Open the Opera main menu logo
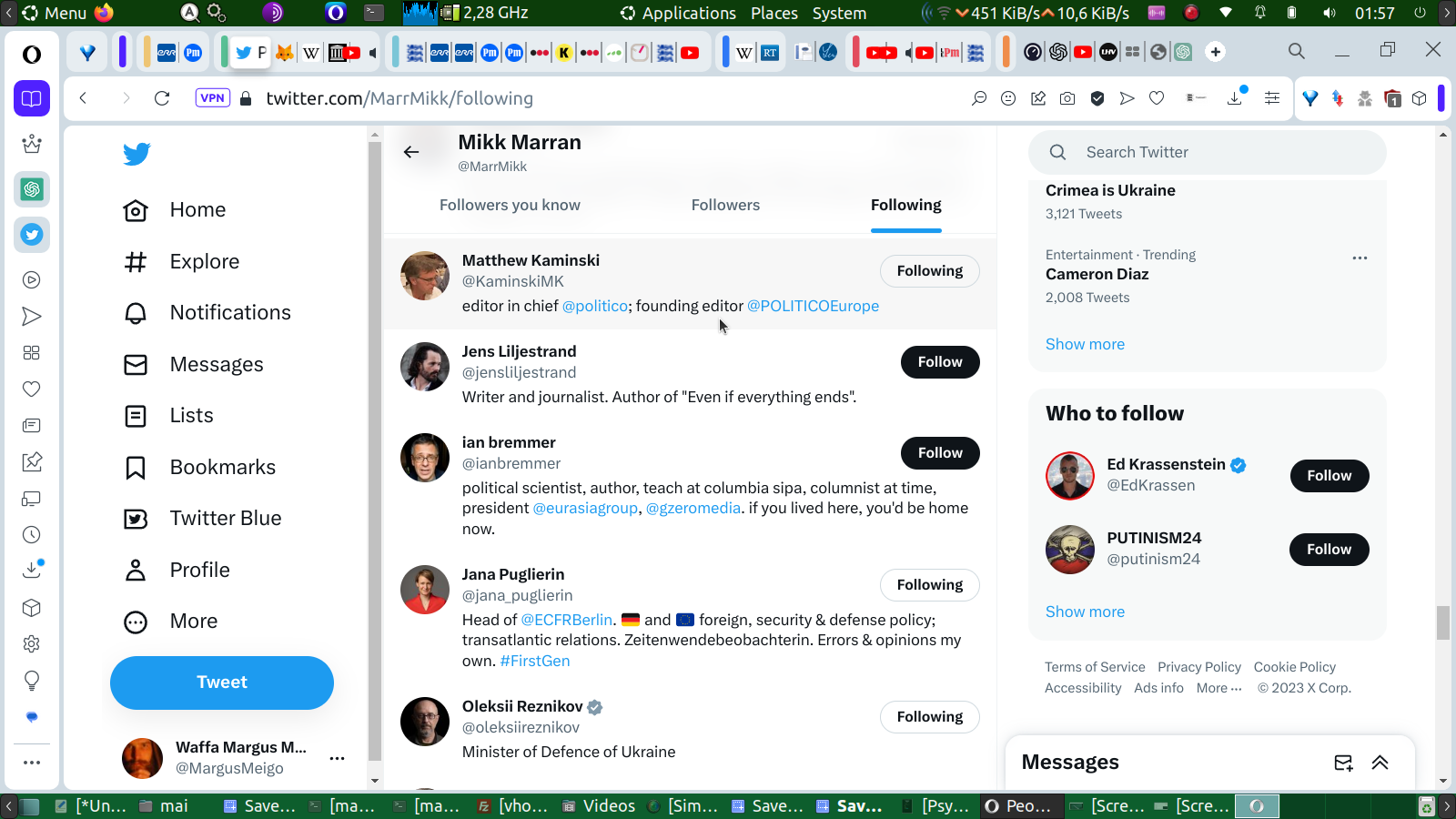The width and height of the screenshot is (1456, 819). click(x=32, y=55)
